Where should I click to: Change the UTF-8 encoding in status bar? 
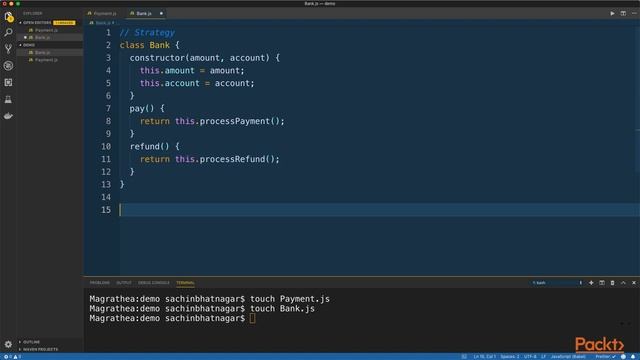pos(530,357)
